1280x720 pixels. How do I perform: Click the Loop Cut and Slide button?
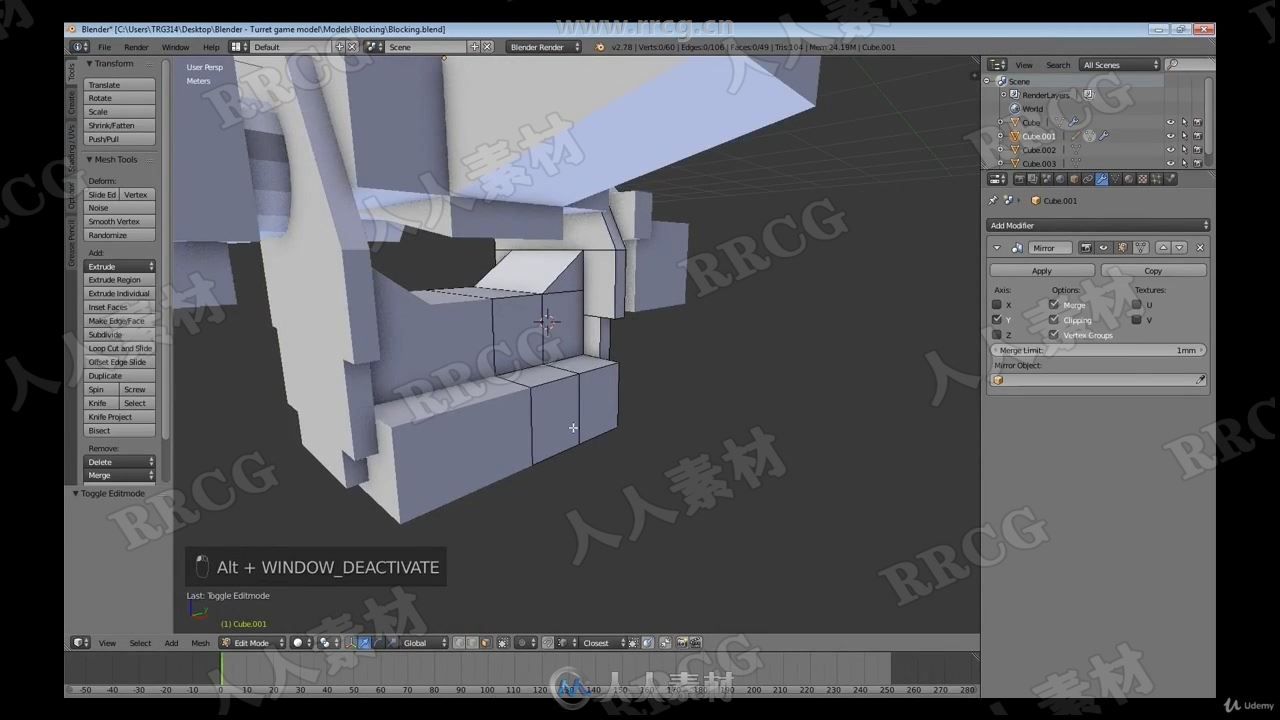(119, 349)
